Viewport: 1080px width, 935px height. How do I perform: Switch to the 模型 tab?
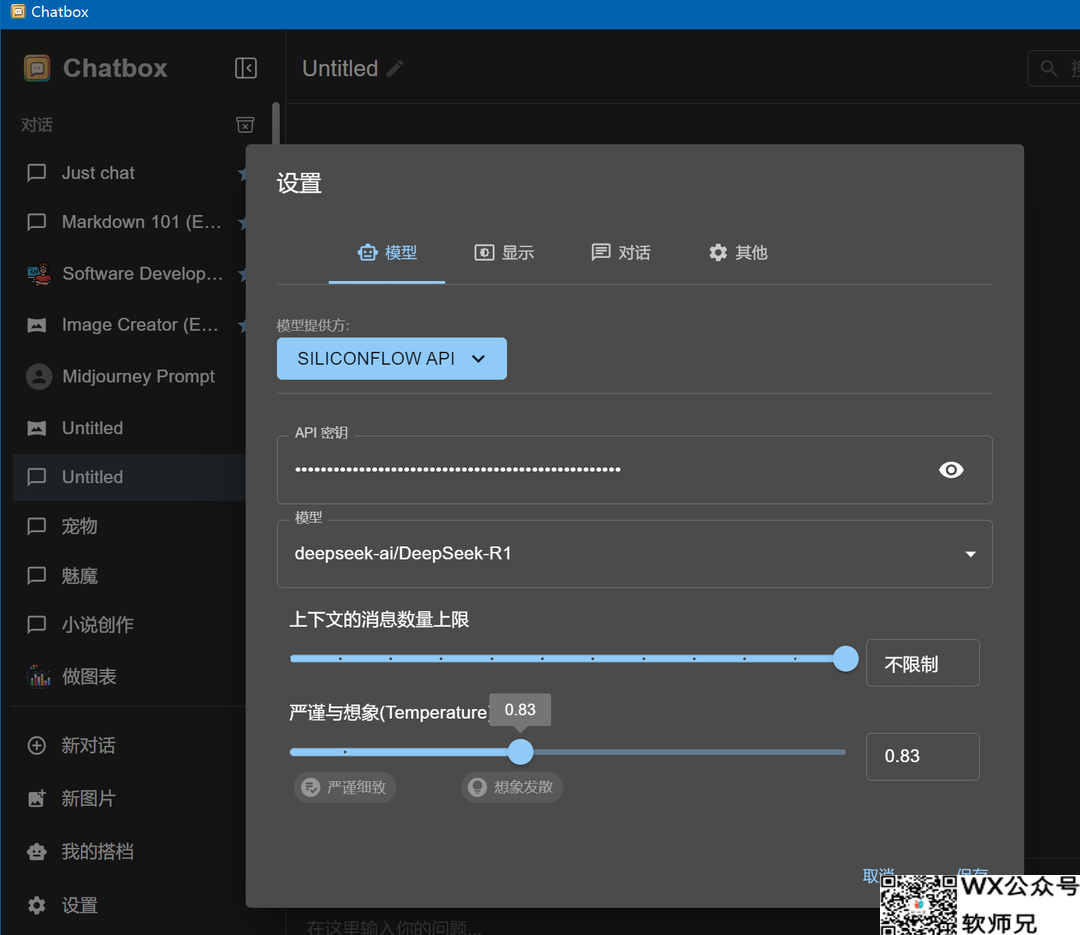[387, 253]
